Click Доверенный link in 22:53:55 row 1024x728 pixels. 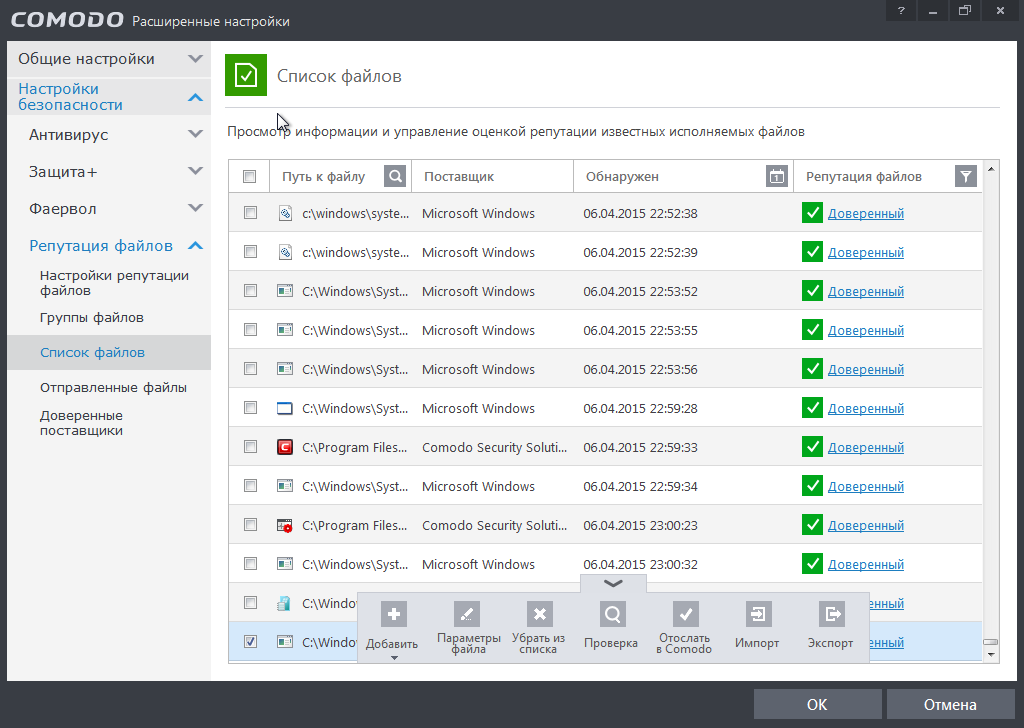(x=865, y=330)
